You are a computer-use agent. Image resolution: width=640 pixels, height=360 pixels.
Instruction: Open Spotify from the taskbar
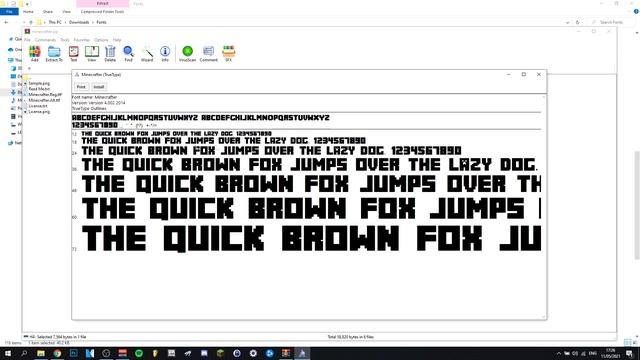(x=139, y=353)
